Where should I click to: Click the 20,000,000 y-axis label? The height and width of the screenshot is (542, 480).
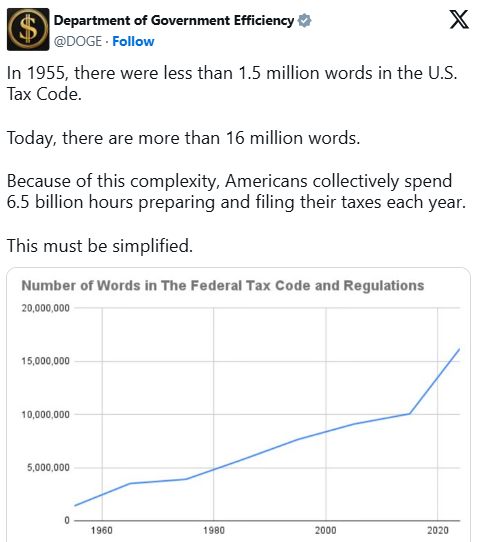pyautogui.click(x=46, y=308)
